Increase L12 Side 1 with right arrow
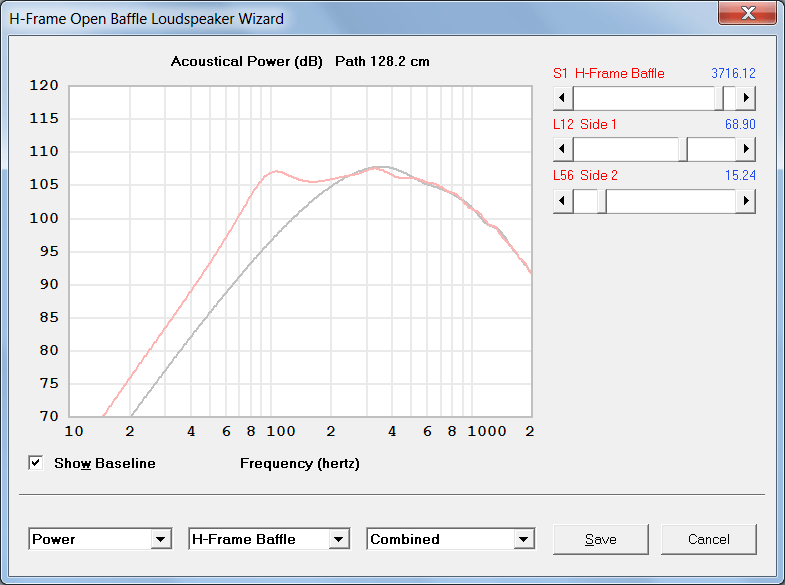785x585 pixels. 745,149
